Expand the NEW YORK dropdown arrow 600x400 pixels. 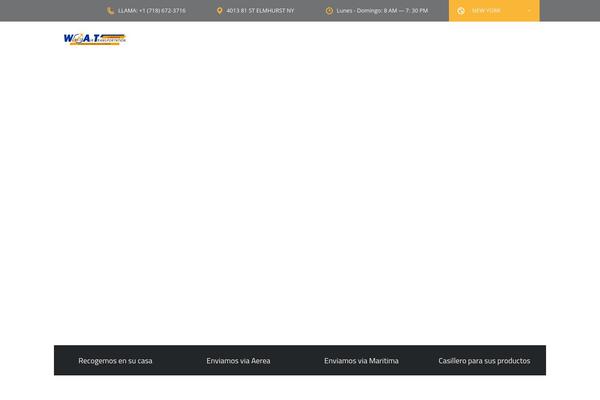[x=529, y=11]
